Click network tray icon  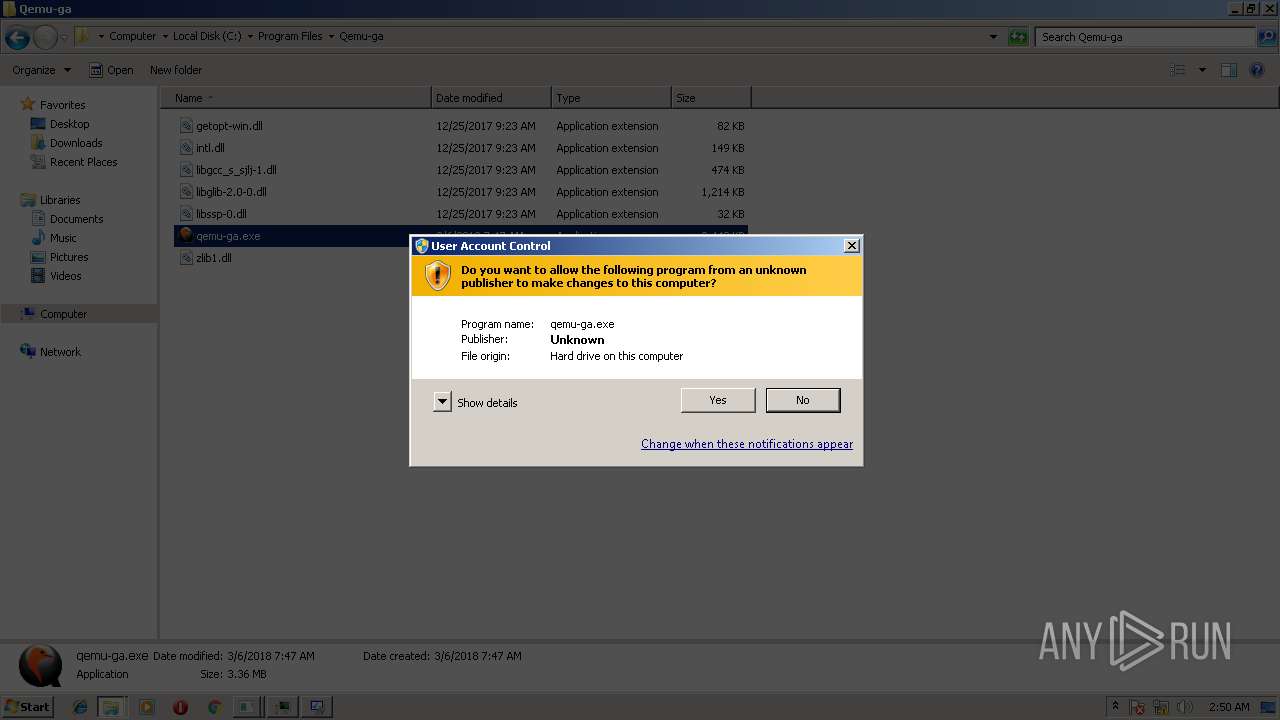1161,707
